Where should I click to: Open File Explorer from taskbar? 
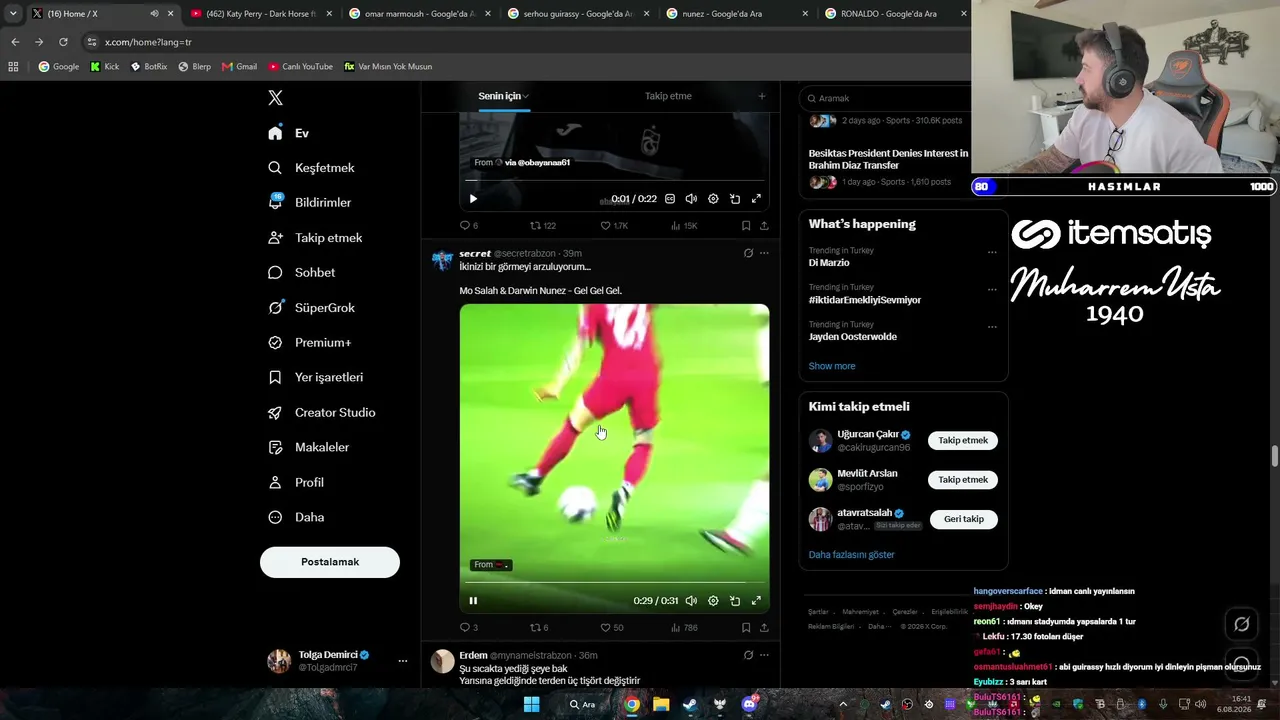point(661,704)
